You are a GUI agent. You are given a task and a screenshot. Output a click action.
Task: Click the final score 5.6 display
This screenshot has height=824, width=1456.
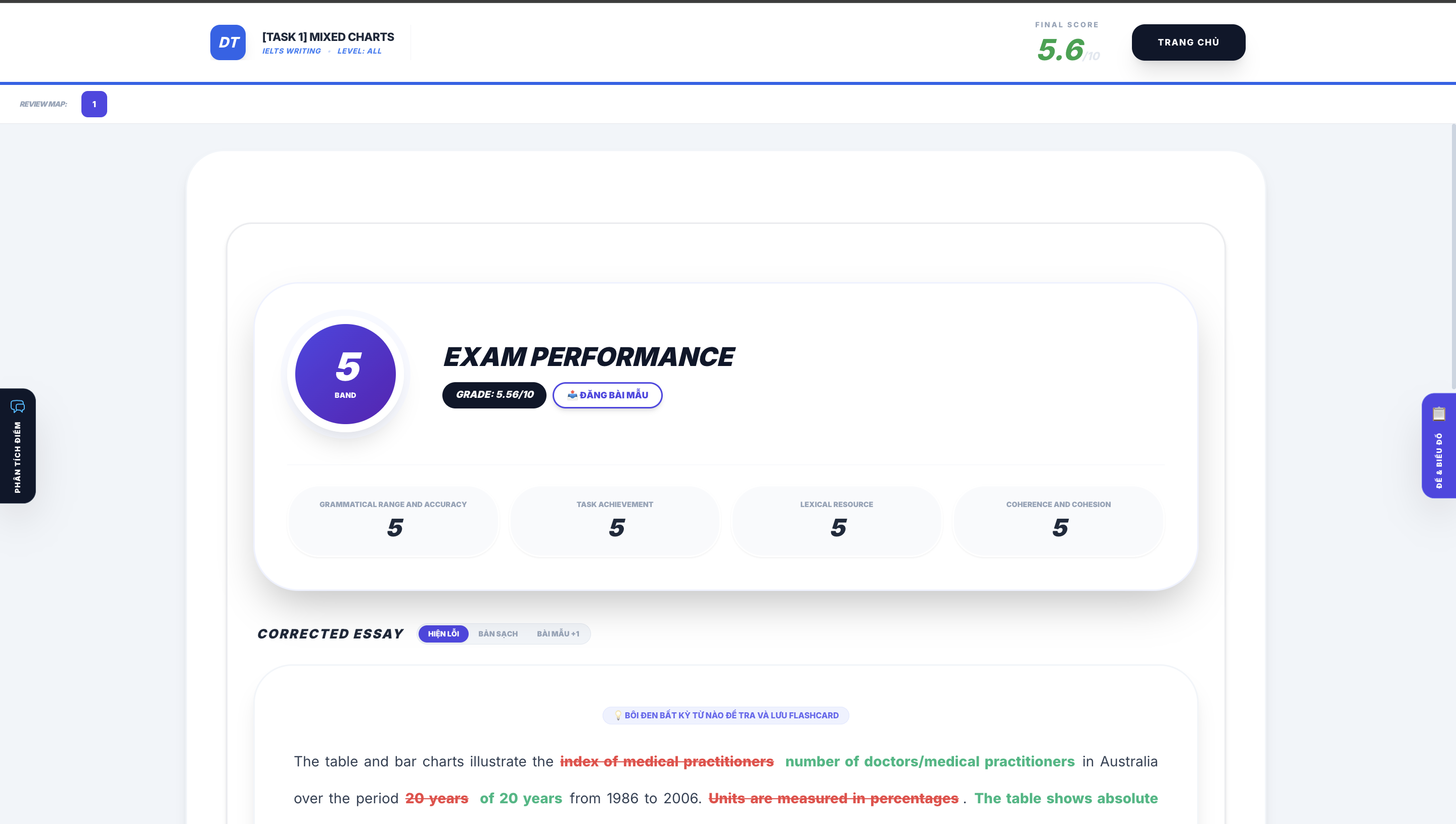(x=1061, y=50)
